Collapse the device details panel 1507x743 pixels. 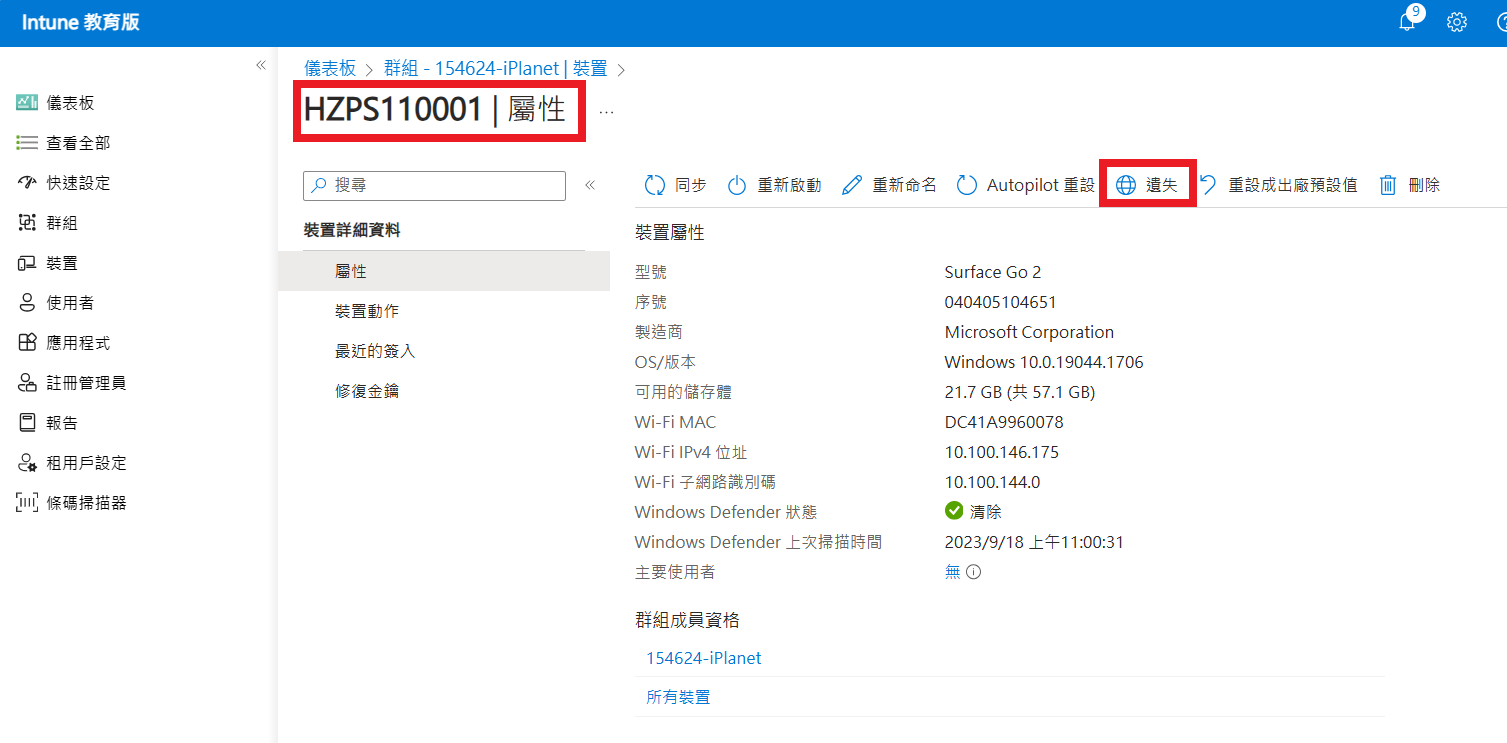(590, 185)
